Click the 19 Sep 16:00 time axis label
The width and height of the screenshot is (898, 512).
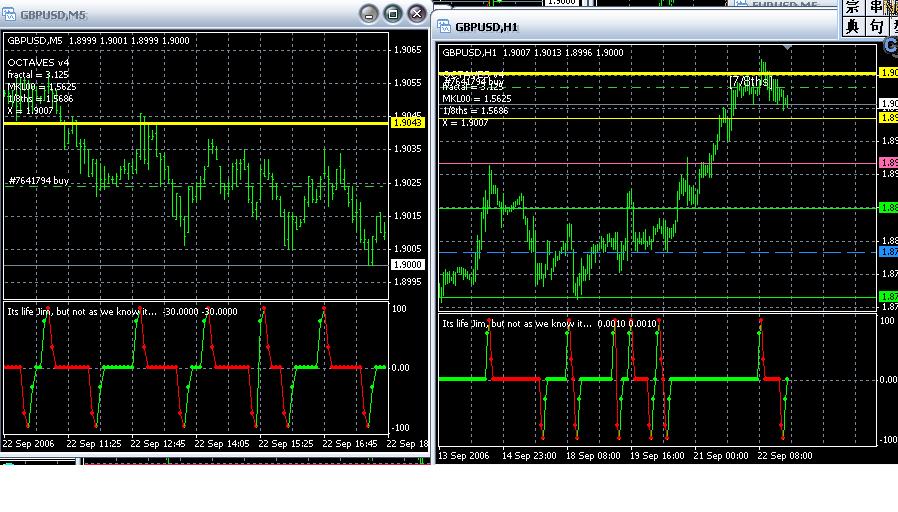[657, 456]
